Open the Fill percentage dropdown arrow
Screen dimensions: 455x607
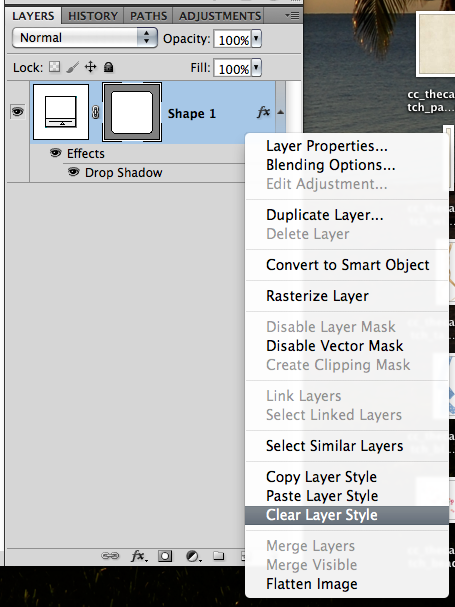click(x=256, y=68)
